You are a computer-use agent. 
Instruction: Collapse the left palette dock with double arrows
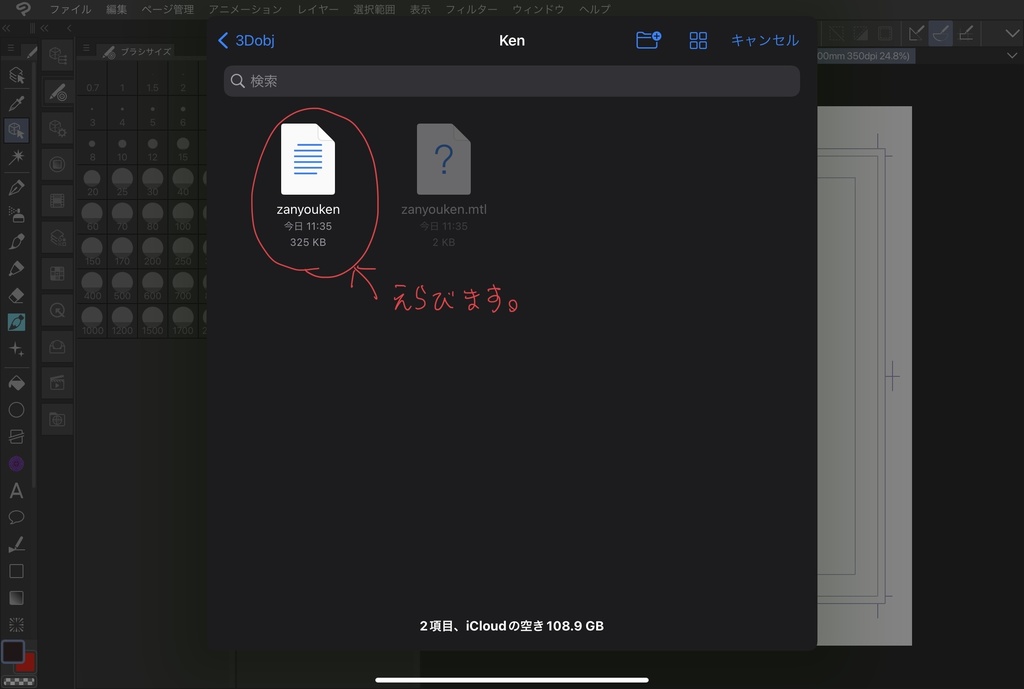click(x=6, y=28)
